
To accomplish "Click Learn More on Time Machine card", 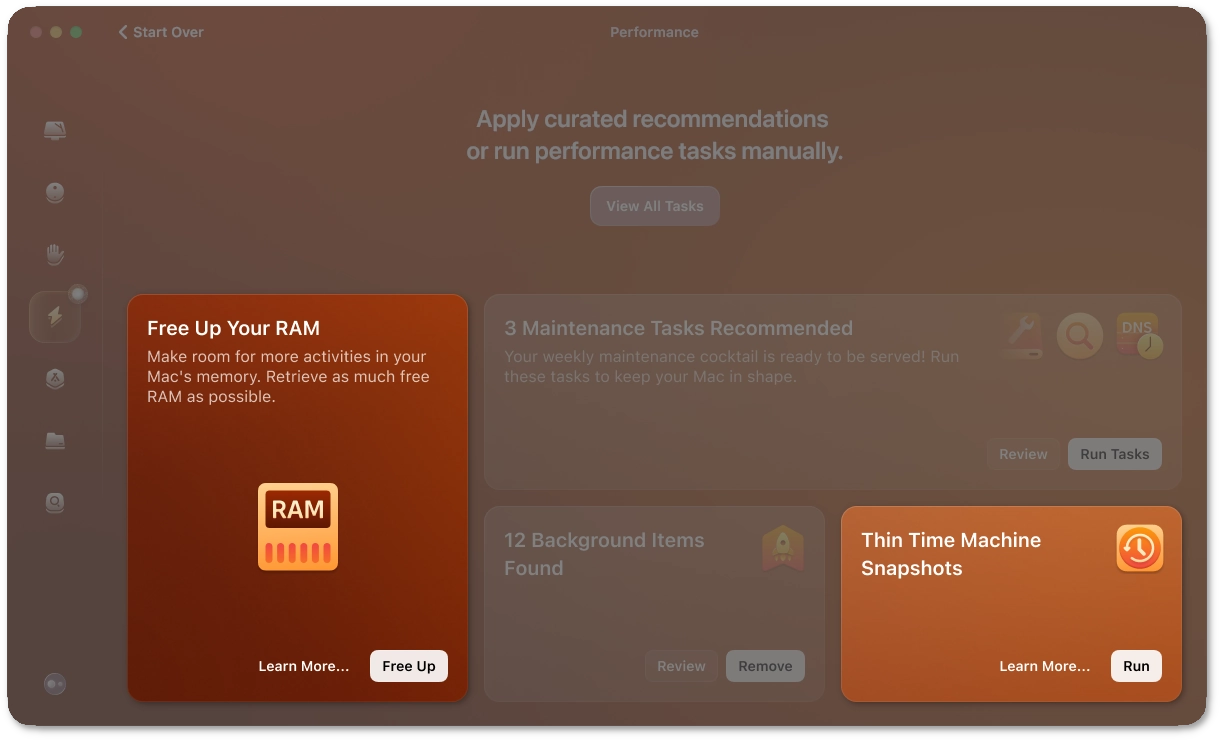I will click(1045, 666).
